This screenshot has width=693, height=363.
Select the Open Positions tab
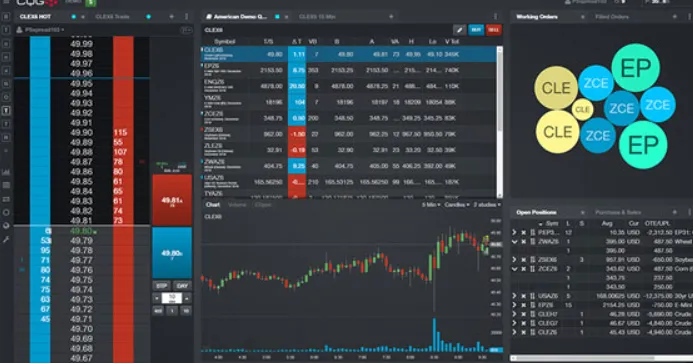536,212
